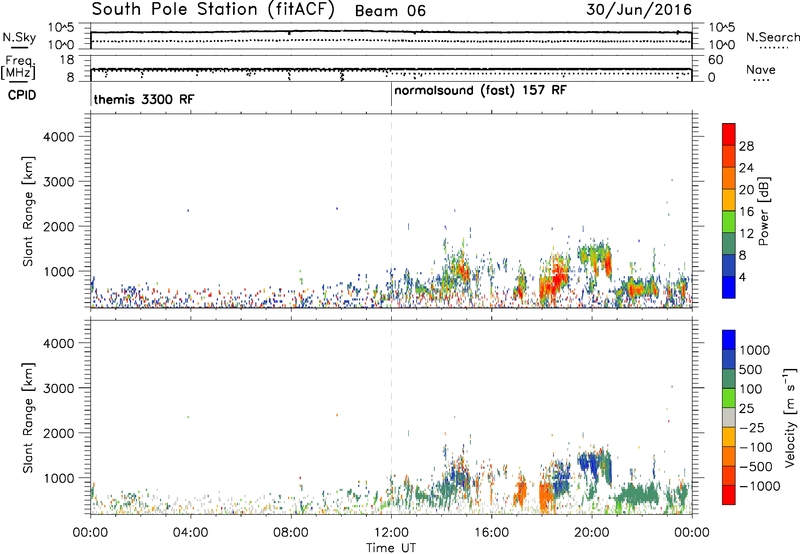This screenshot has height=554, width=800.
Task: Click the '4' value on Power scale
Action: pos(743,277)
